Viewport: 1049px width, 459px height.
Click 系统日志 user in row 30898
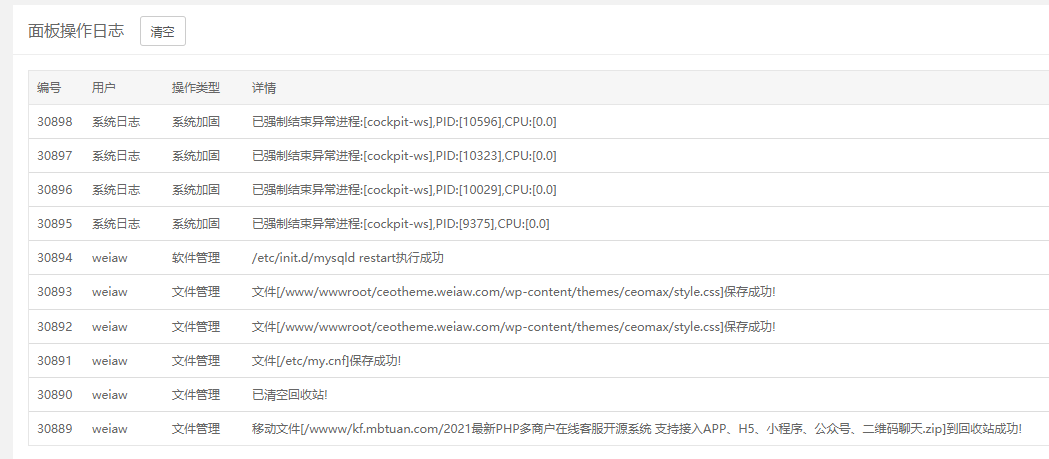coord(116,122)
